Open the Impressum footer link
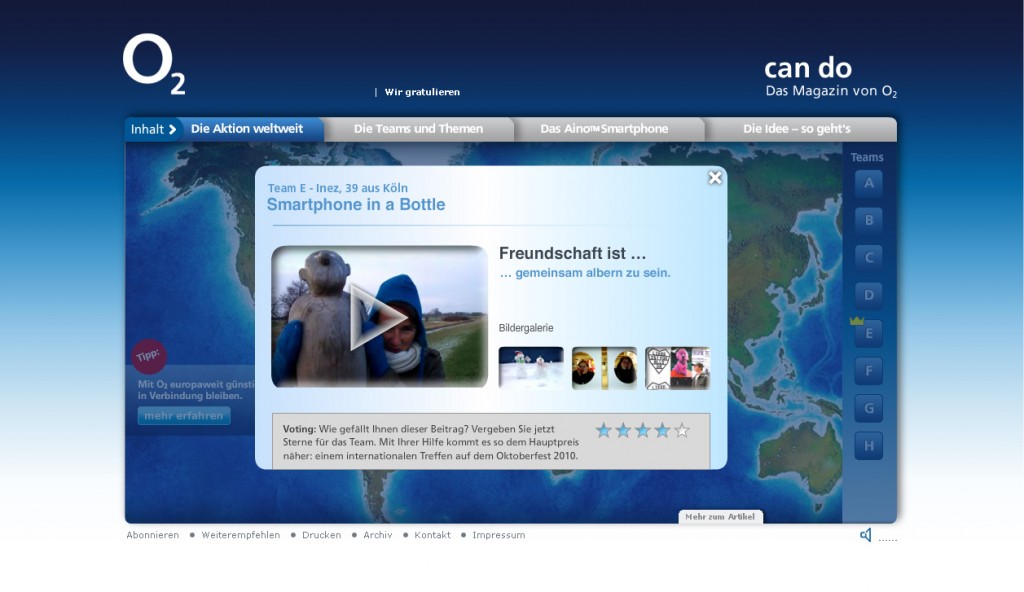The image size is (1024, 592). (498, 535)
